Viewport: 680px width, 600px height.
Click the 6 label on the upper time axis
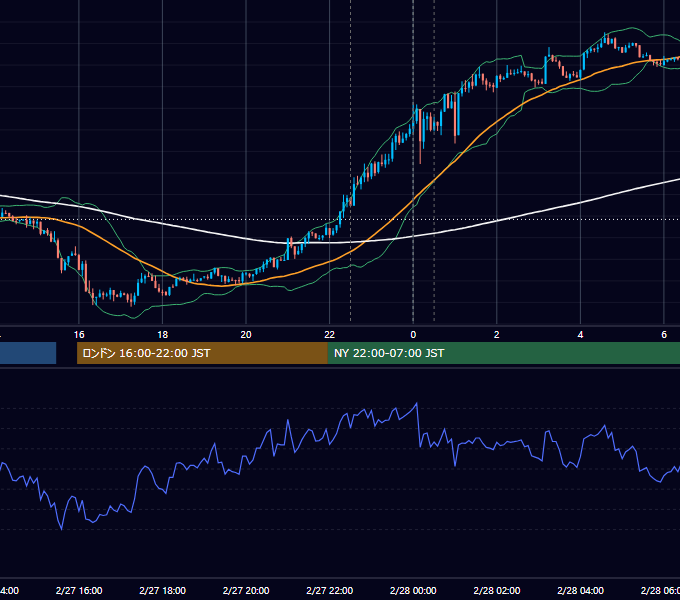[664, 335]
